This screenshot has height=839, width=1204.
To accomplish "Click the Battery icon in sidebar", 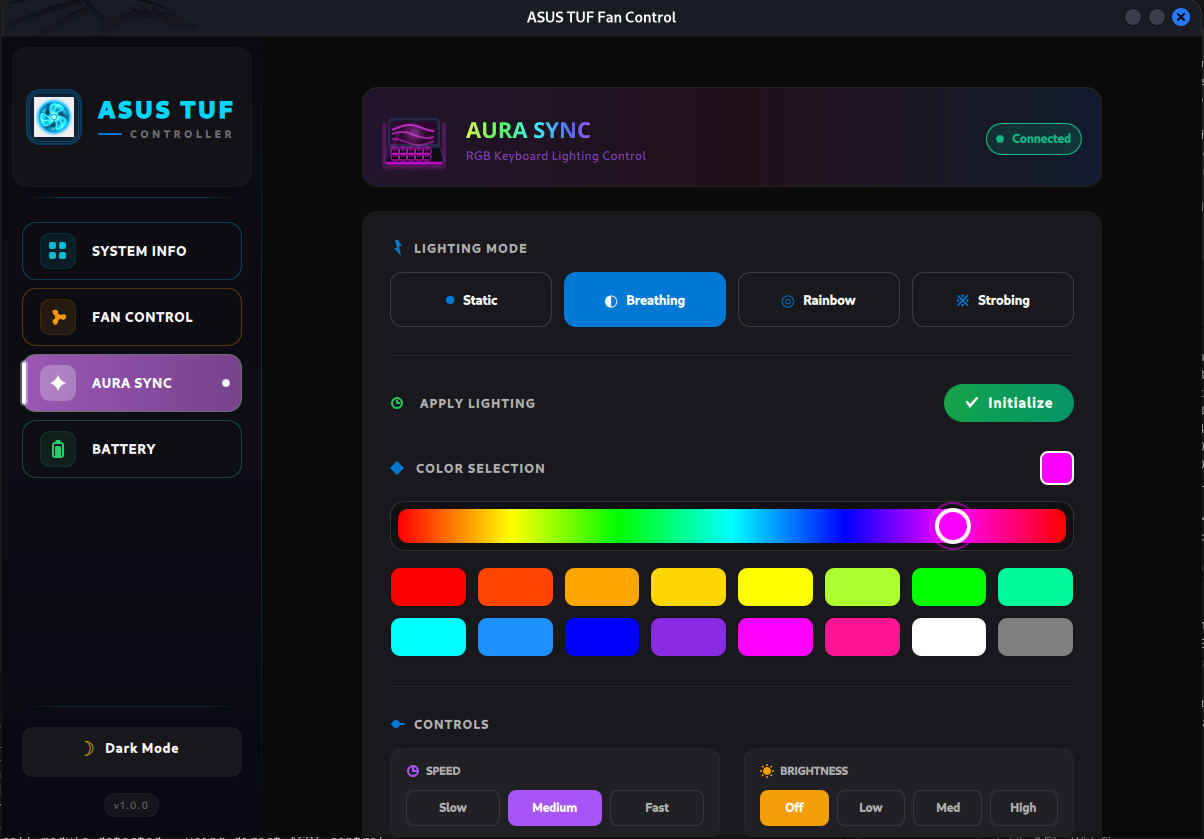I will 58,449.
